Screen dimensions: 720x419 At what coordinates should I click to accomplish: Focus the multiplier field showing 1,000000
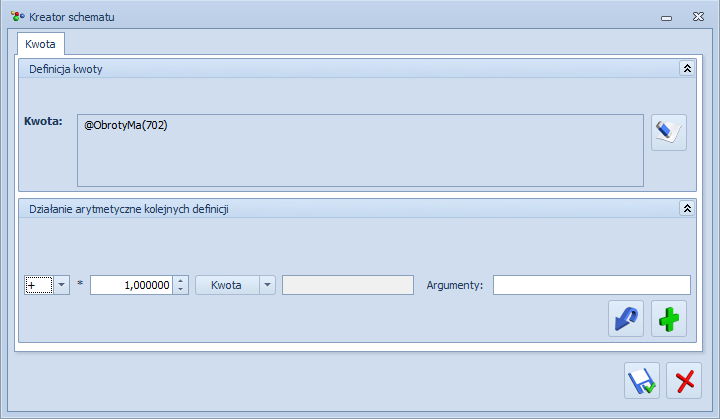tap(132, 285)
